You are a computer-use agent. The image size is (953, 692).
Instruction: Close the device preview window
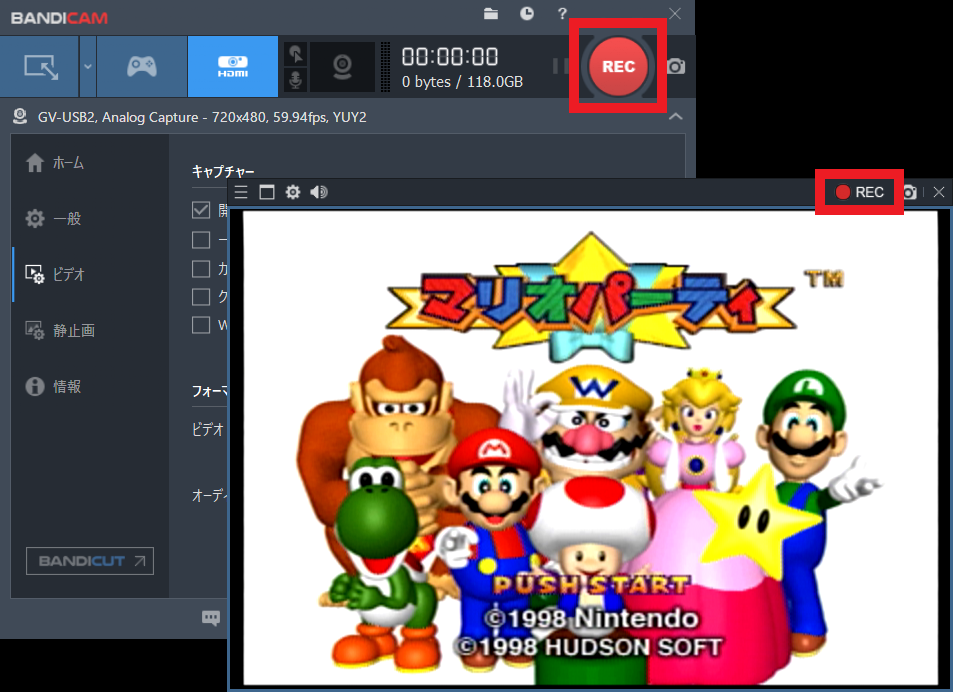[x=938, y=193]
